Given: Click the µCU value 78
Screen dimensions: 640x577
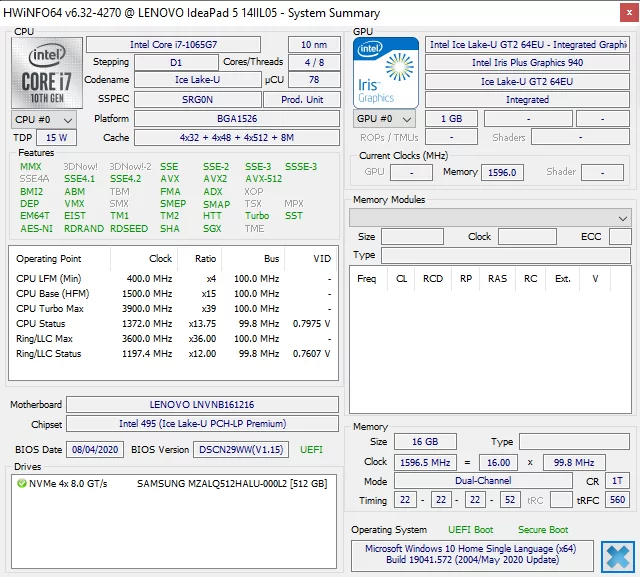Looking at the screenshot, I should tap(314, 80).
